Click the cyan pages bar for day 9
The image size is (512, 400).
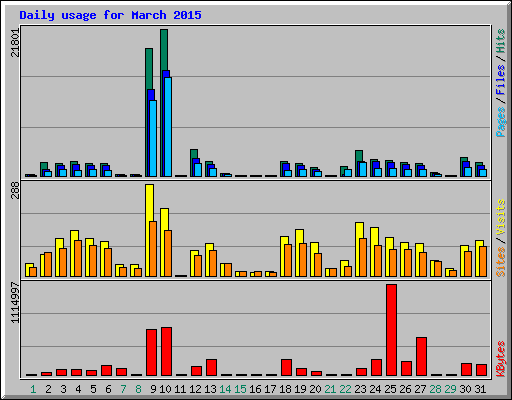[153, 138]
